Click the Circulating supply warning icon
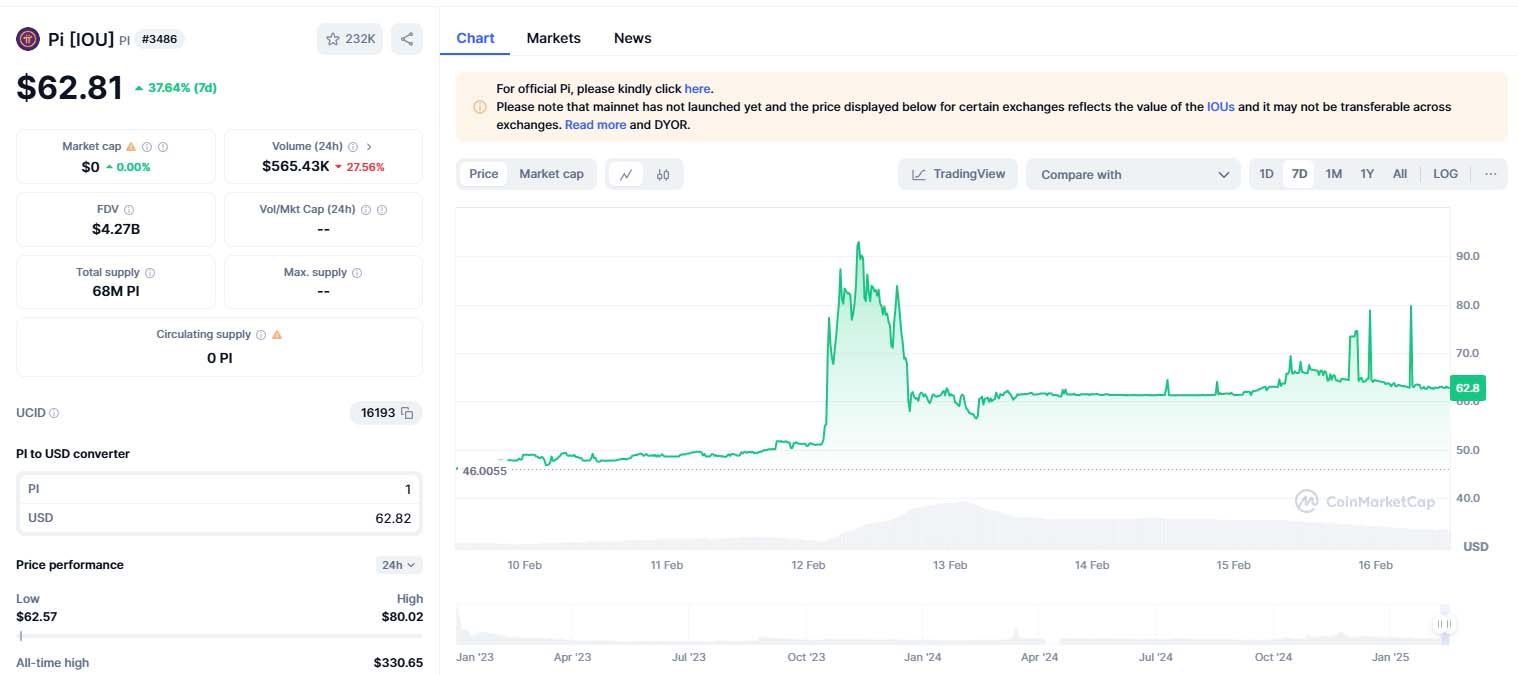Image resolution: width=1518 pixels, height=675 pixels. coord(277,335)
